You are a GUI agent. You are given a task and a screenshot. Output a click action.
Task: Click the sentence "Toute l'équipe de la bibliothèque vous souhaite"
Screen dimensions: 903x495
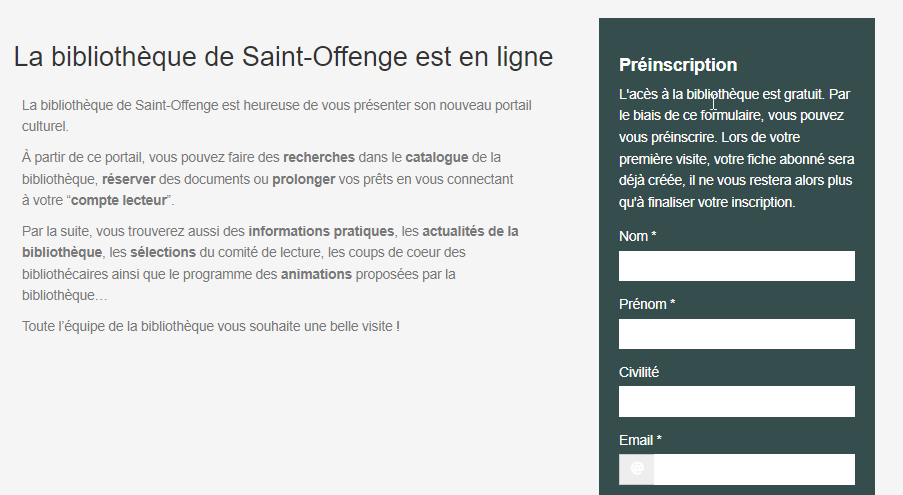tap(211, 326)
